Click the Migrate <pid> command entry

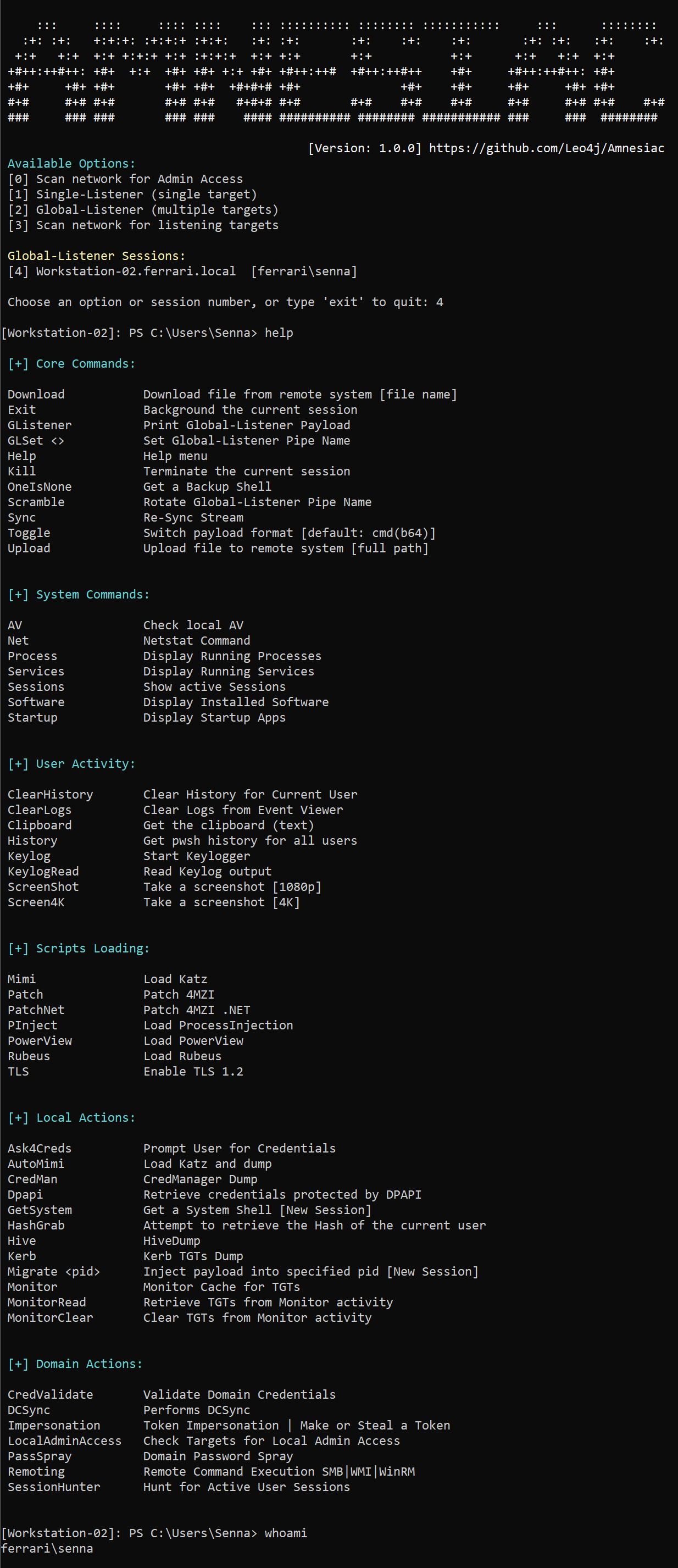point(53,1272)
